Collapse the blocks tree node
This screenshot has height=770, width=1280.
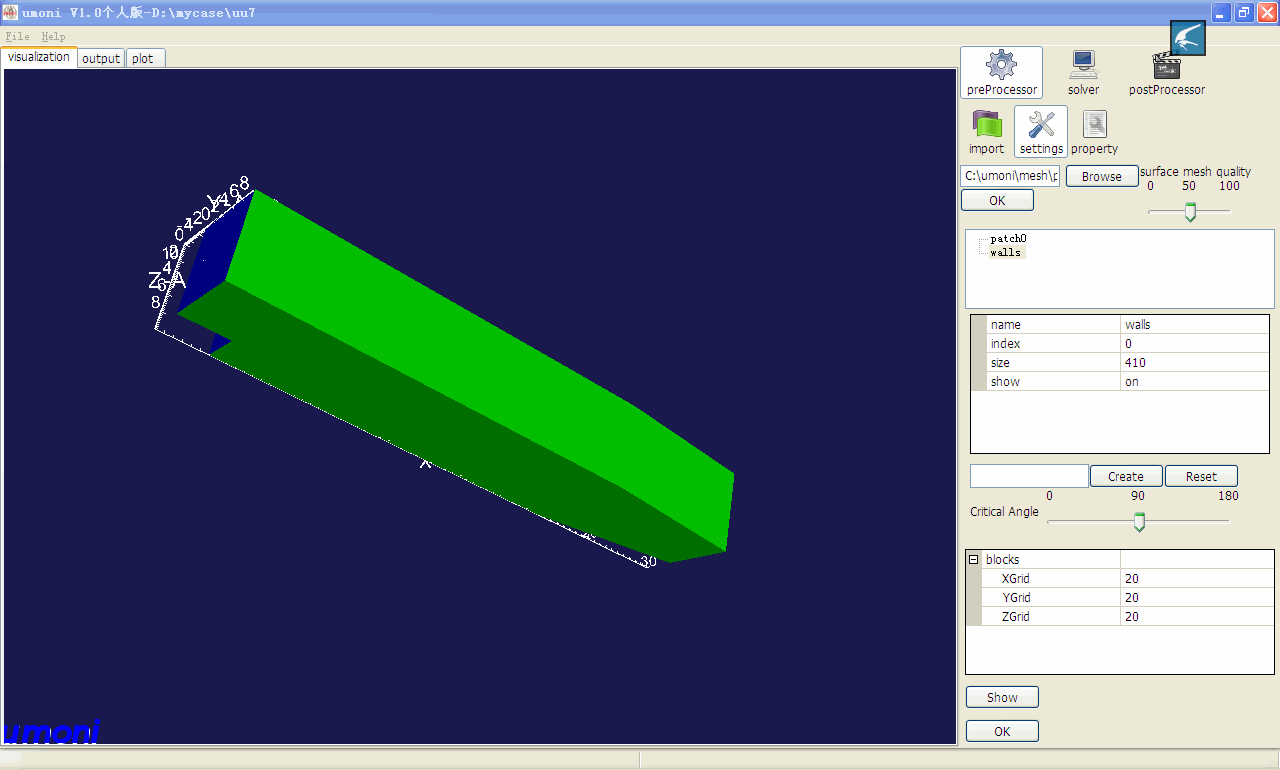974,560
